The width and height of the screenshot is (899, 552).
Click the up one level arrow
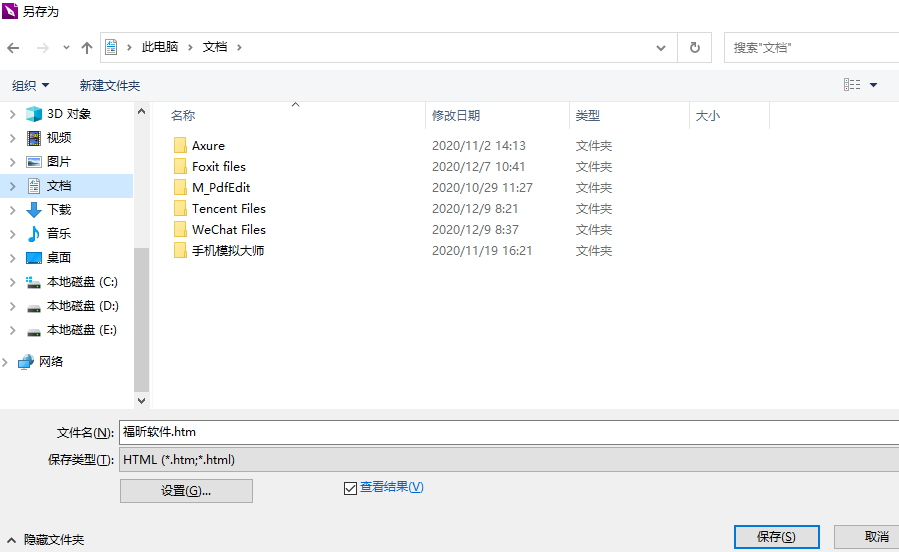tap(87, 47)
